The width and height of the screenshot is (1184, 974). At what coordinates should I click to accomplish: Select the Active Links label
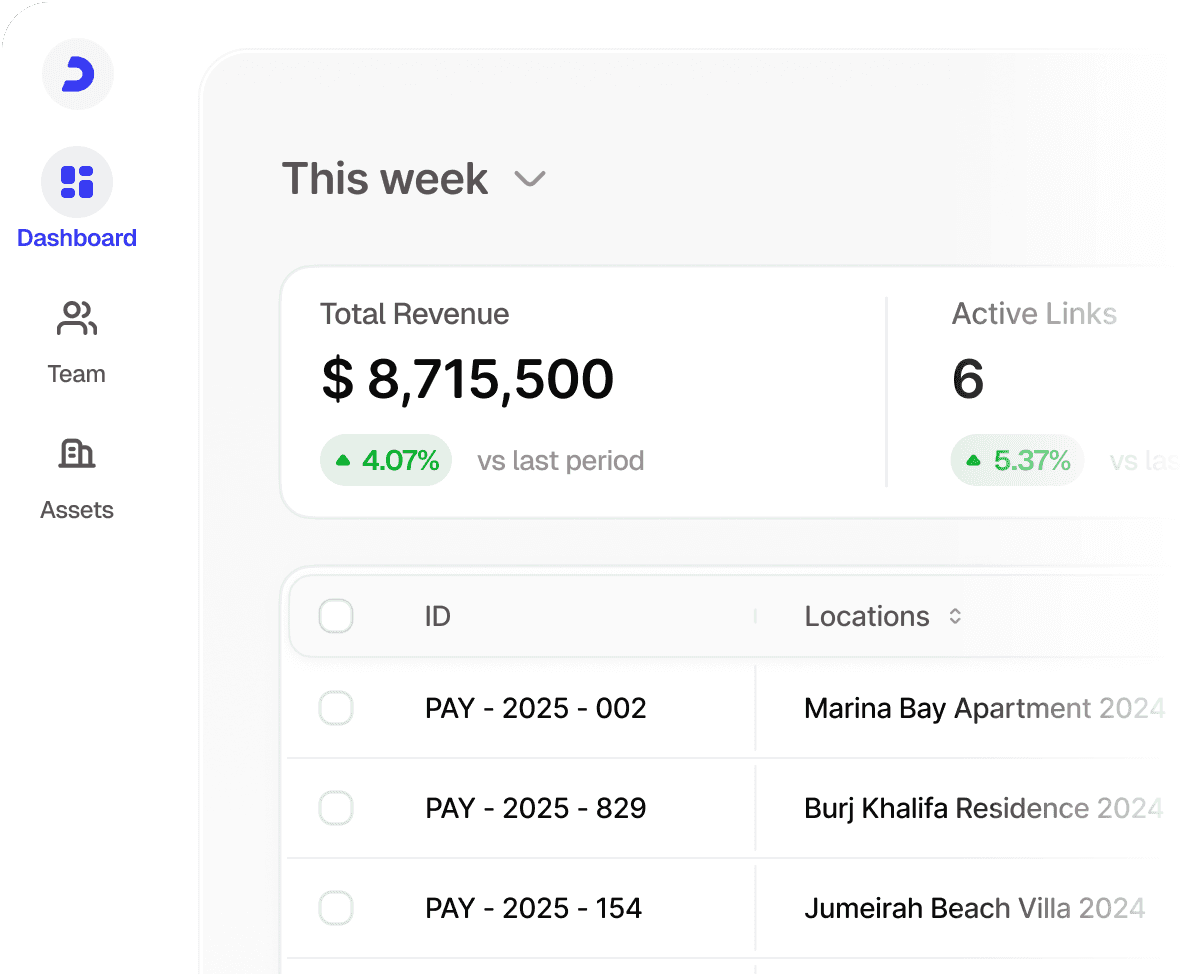(x=1034, y=314)
